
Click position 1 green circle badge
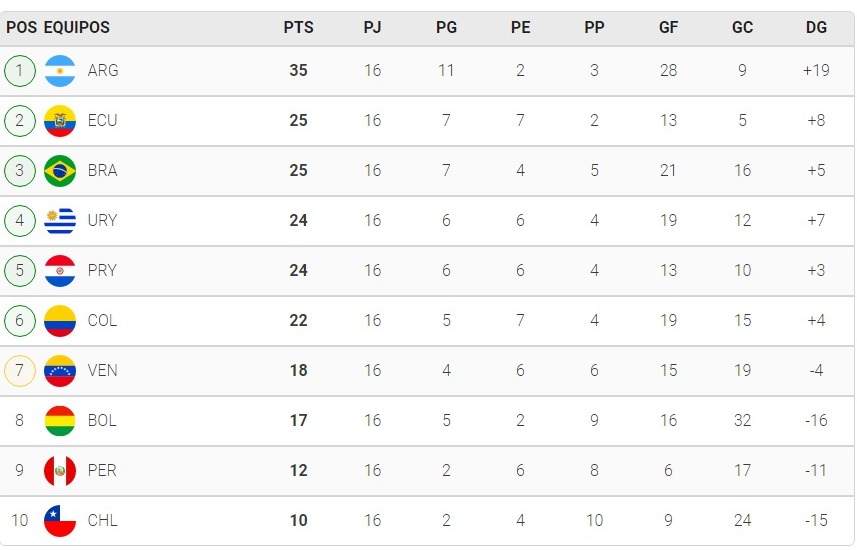[20, 71]
